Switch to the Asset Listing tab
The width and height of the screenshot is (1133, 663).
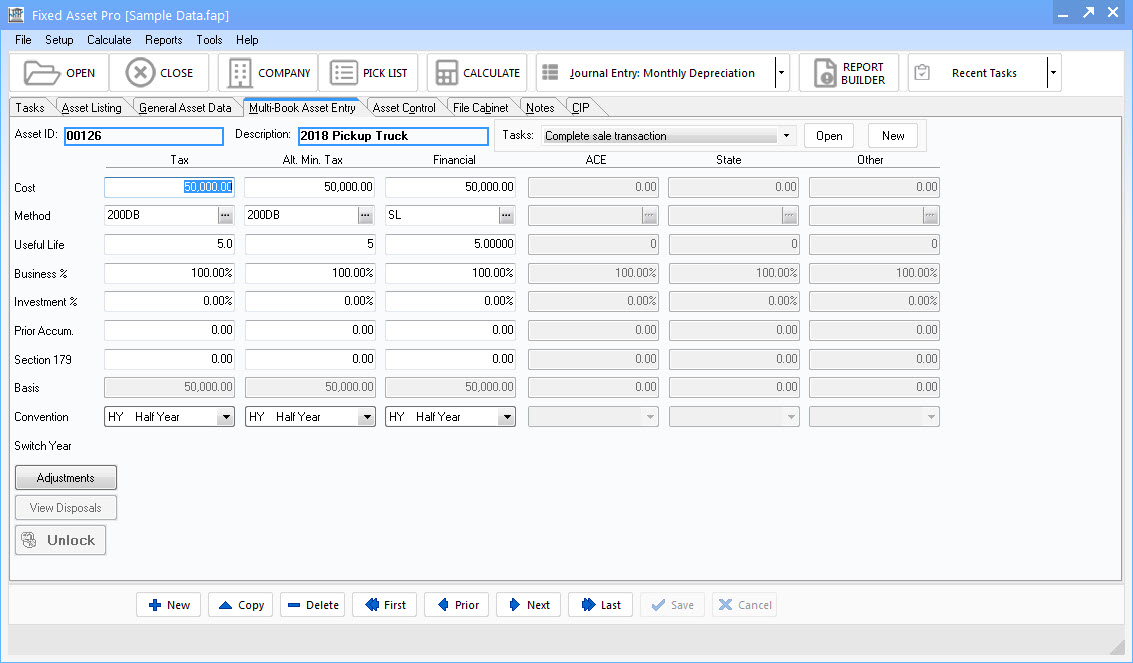click(x=91, y=107)
